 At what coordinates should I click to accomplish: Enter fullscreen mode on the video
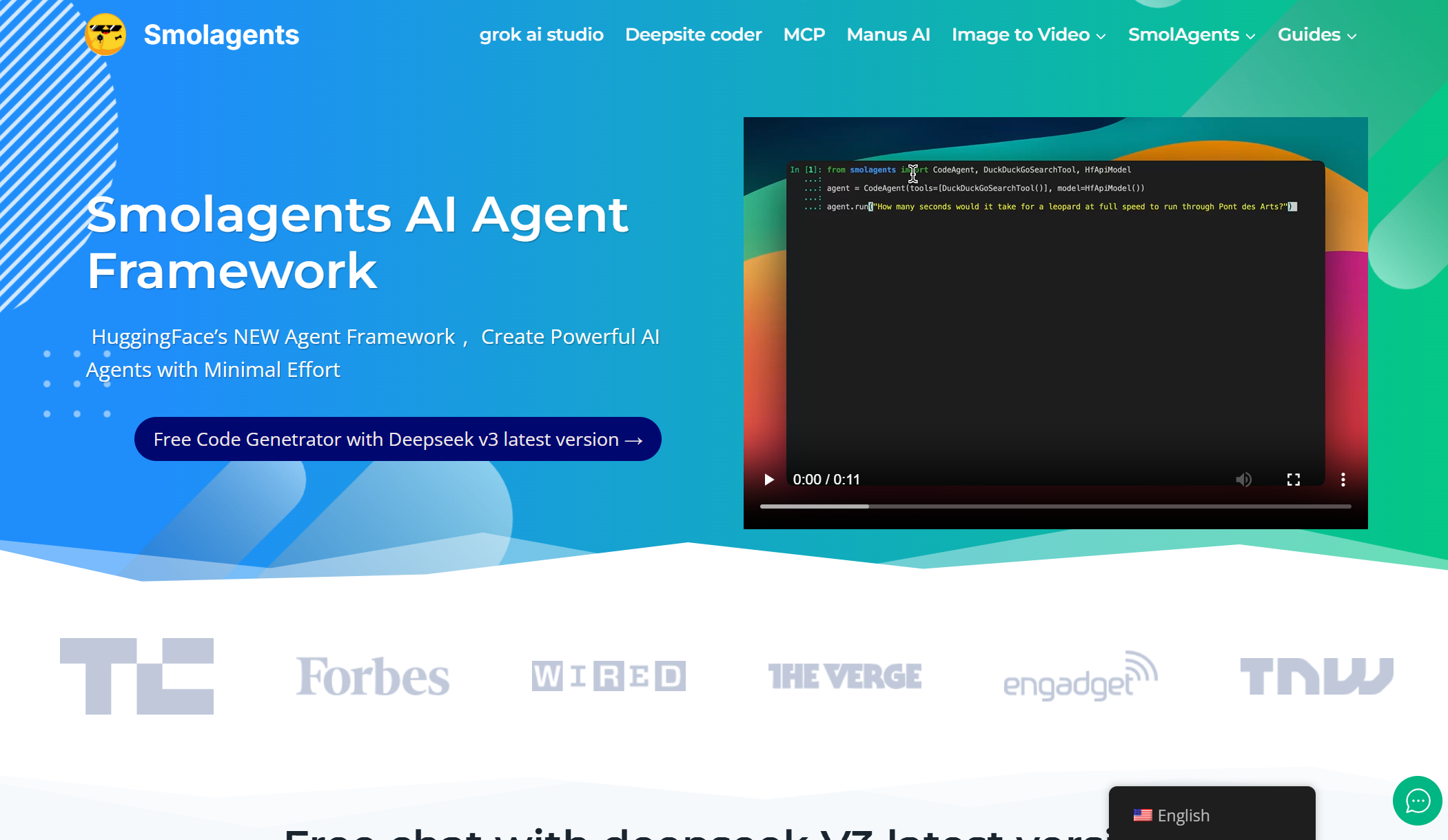point(1293,480)
